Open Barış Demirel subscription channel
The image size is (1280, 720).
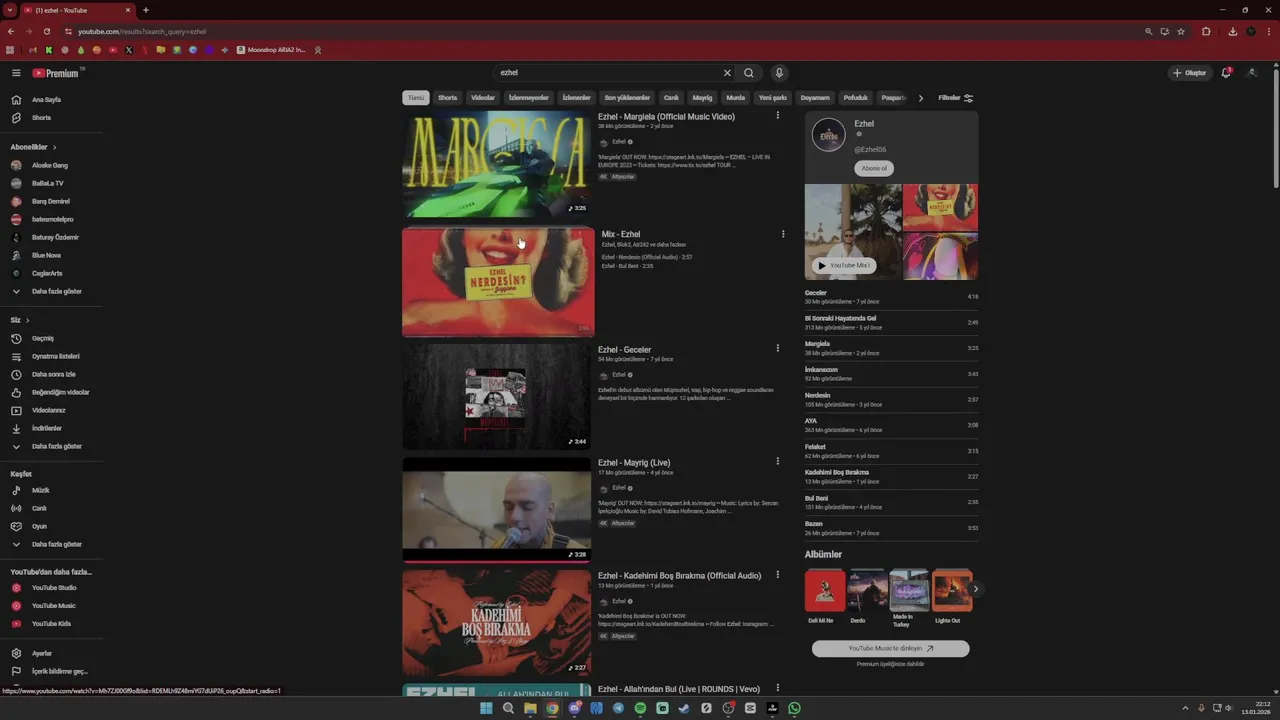coord(51,201)
